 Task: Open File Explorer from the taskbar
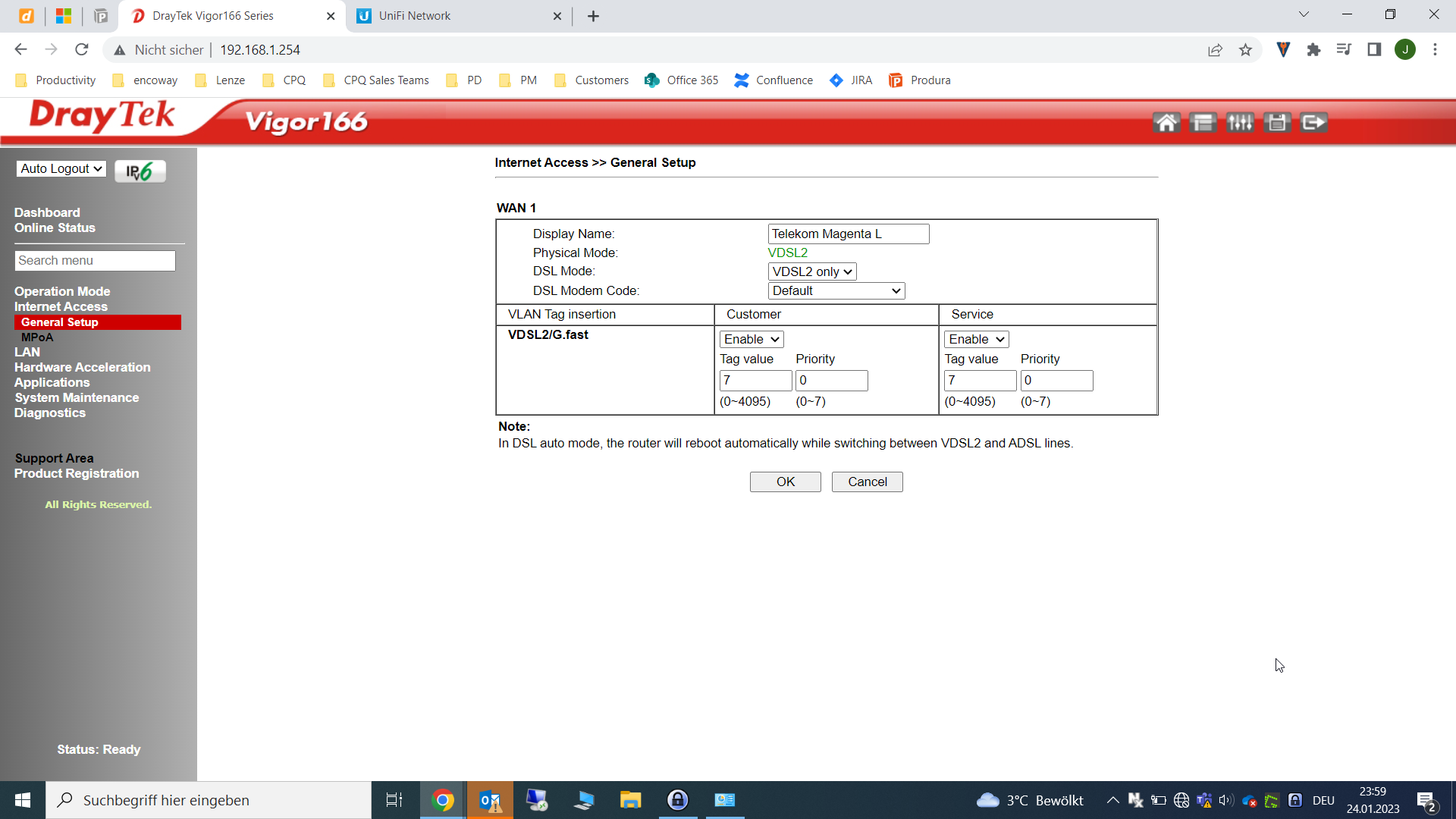point(630,800)
